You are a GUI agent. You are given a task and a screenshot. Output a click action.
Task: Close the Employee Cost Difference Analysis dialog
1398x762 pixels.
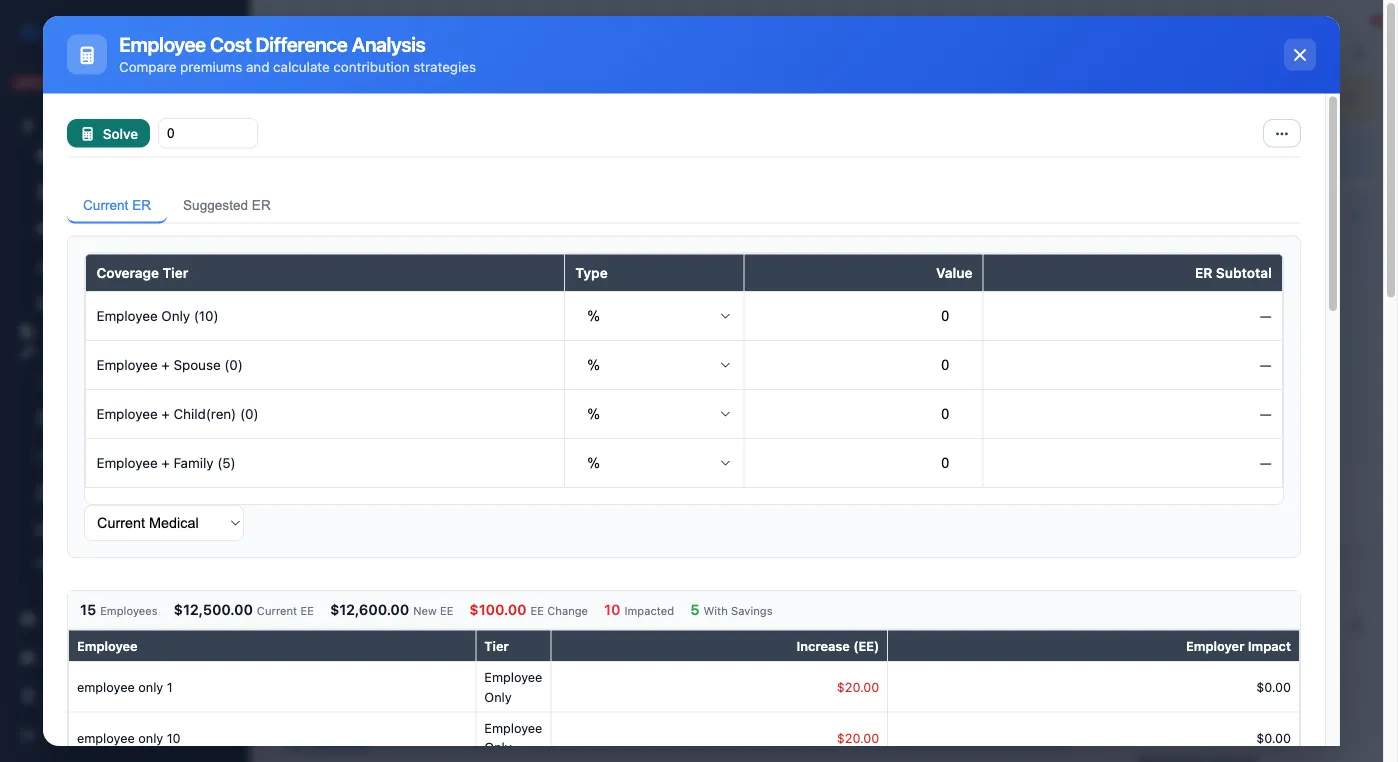coord(1299,55)
